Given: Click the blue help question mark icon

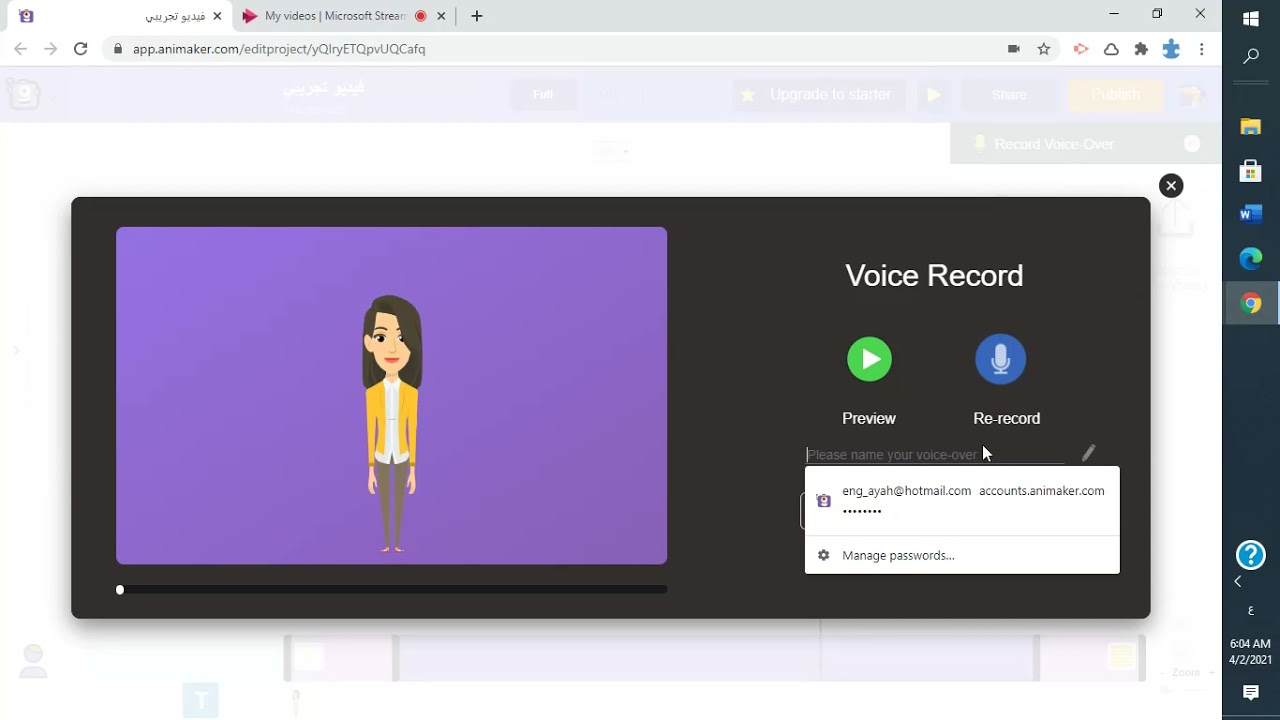Looking at the screenshot, I should (x=1251, y=555).
